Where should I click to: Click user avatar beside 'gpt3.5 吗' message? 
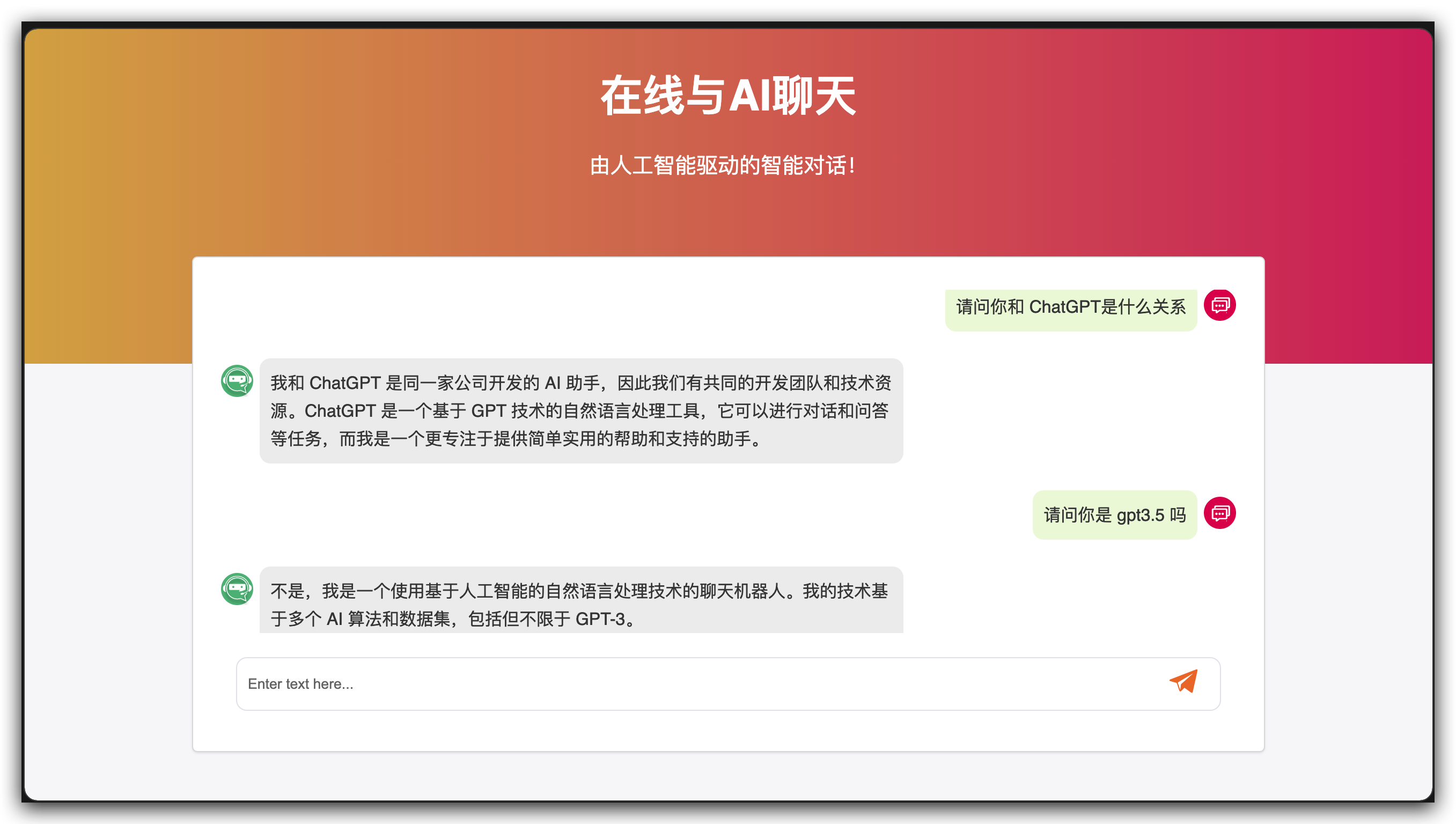coord(1219,513)
